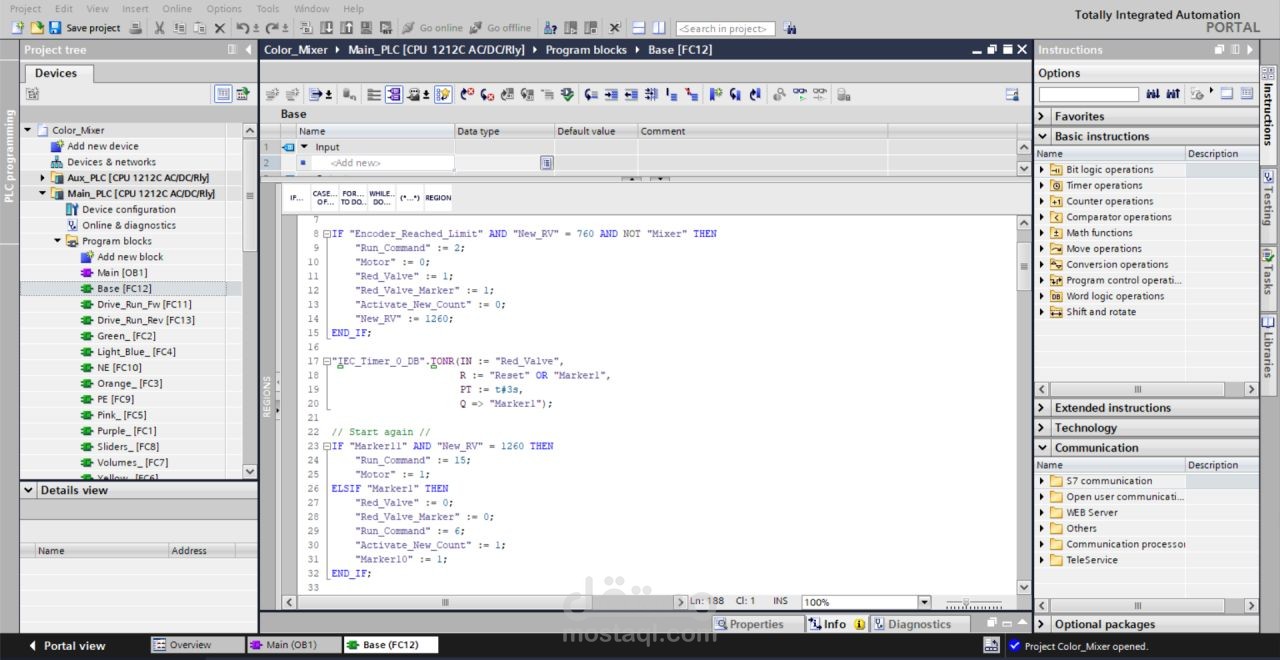Open the zoom percentage dropdown
This screenshot has height=660, width=1280.
coord(924,602)
